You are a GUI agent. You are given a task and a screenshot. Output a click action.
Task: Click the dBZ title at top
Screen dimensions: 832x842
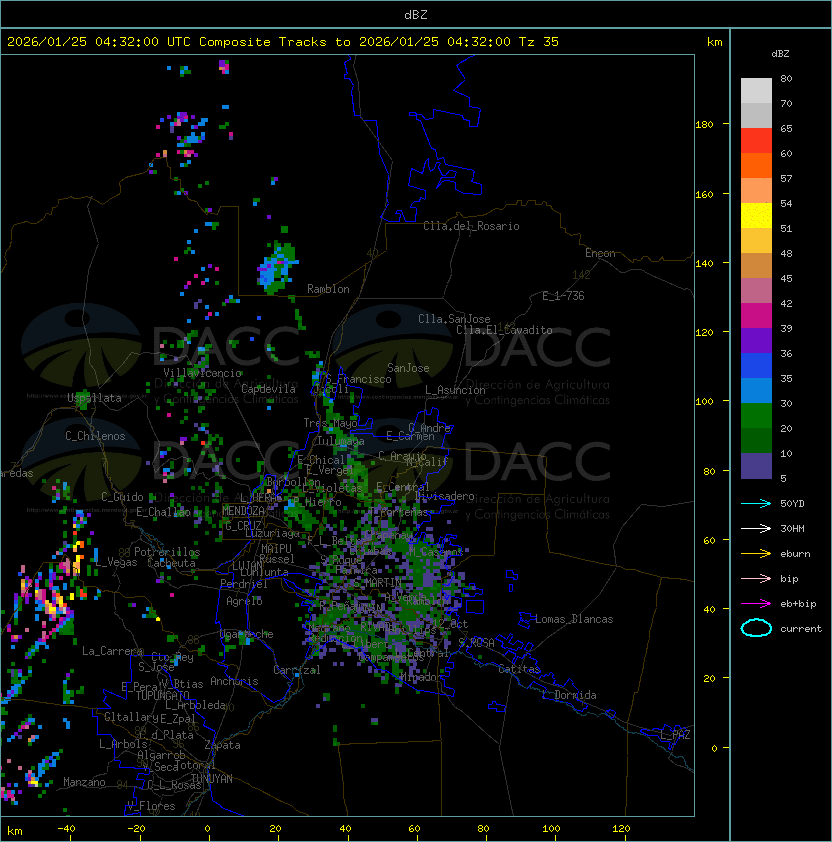416,14
